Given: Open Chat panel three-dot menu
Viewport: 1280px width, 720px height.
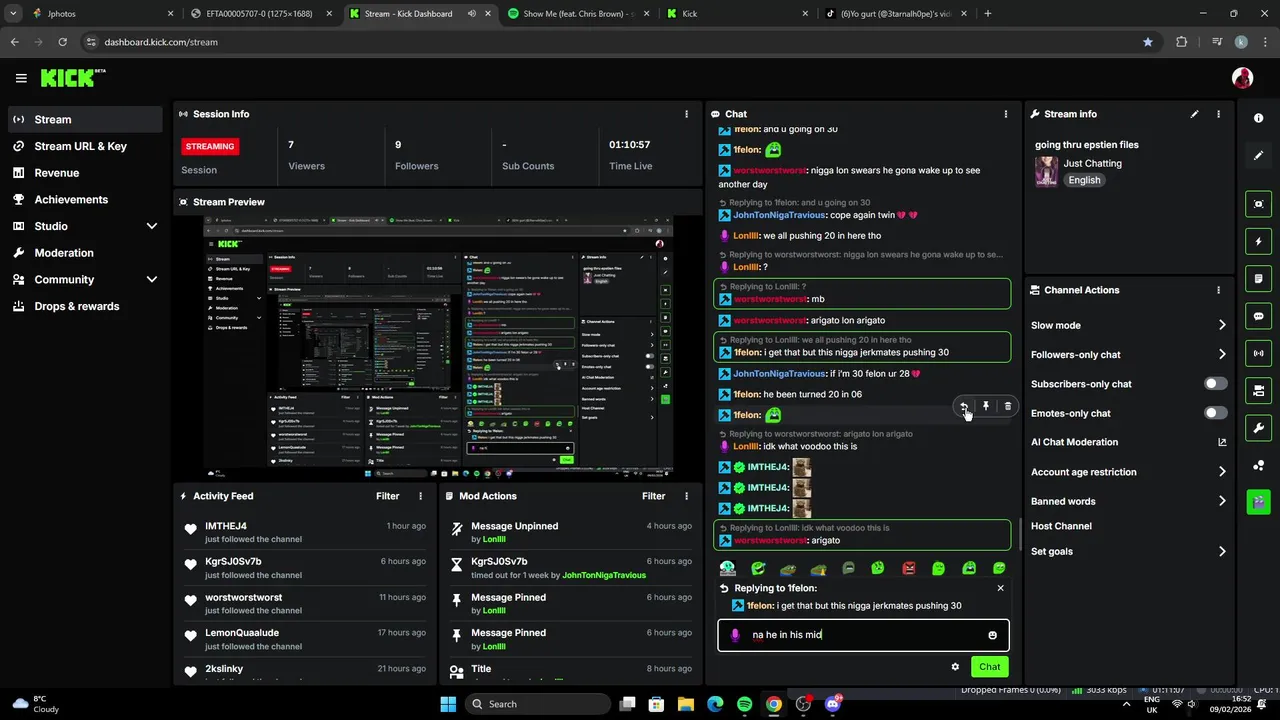Looking at the screenshot, I should (1006, 114).
